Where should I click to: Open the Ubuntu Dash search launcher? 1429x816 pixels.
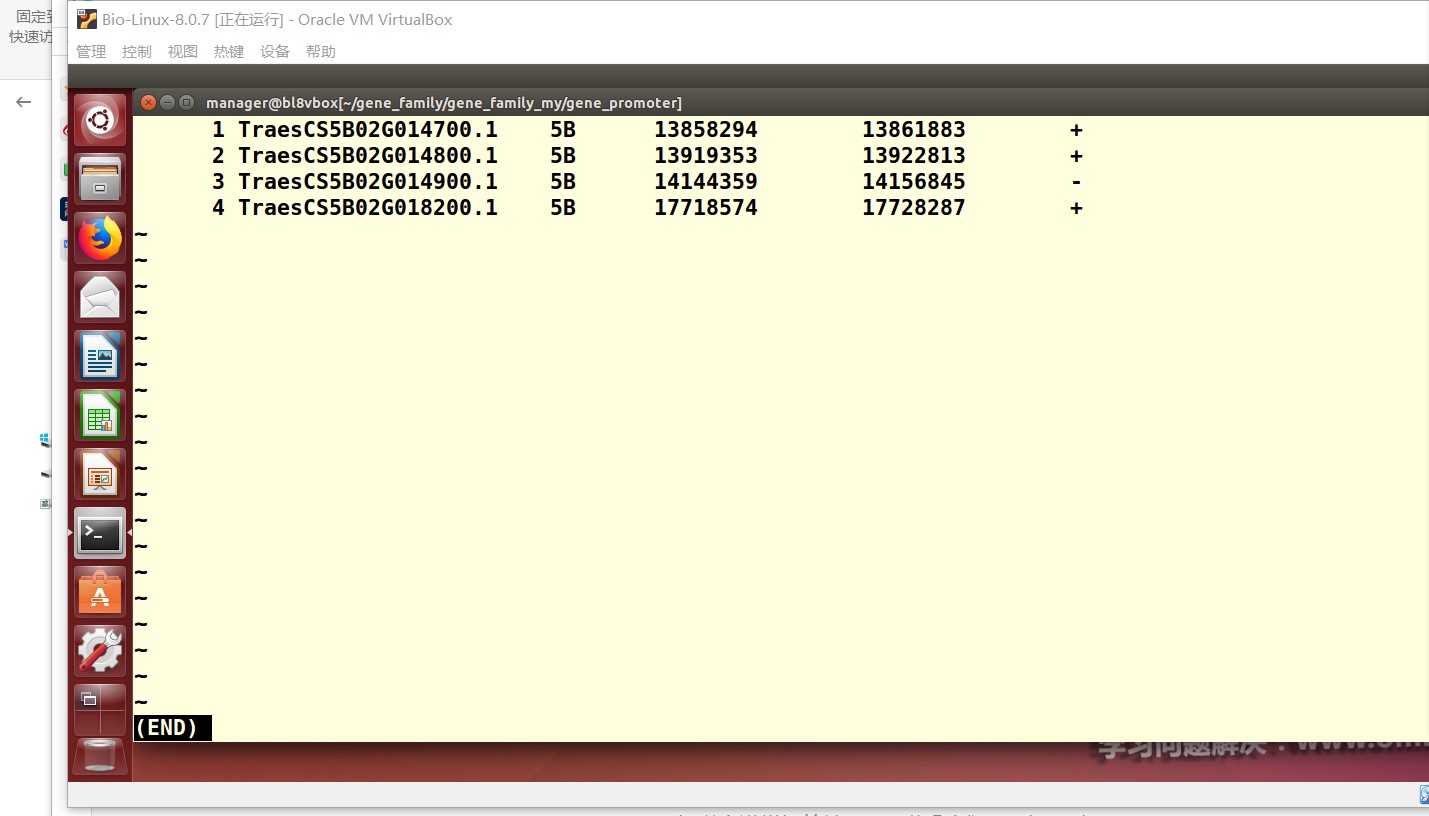[x=100, y=121]
